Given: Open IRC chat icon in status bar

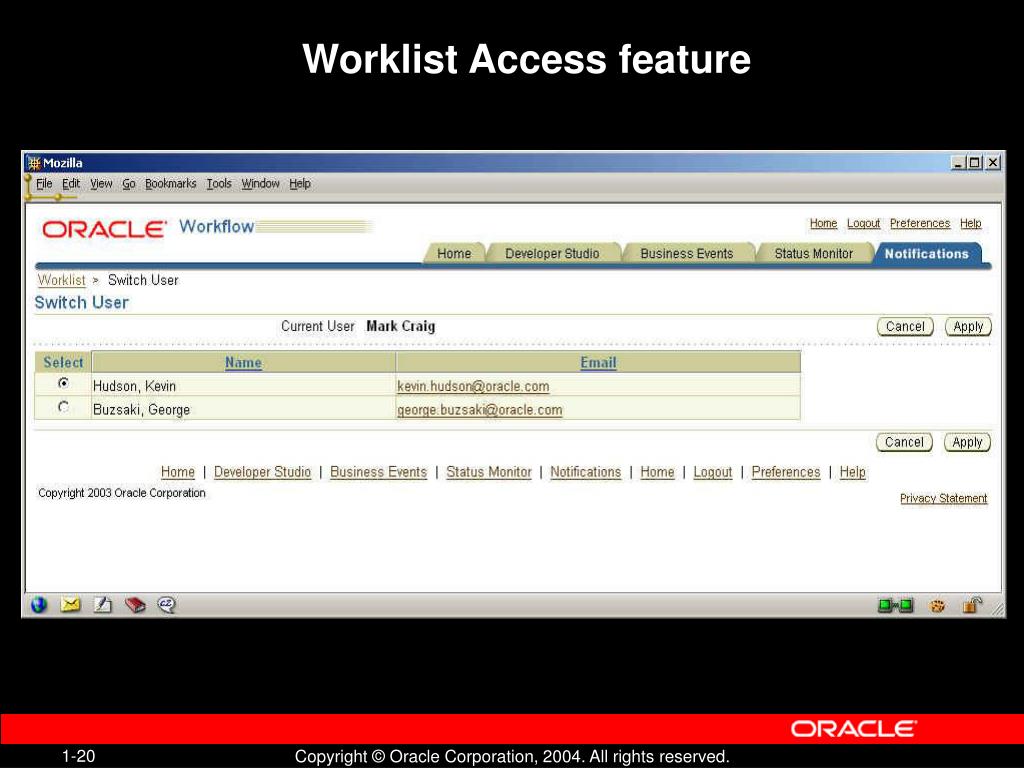Looking at the screenshot, I should pyautogui.click(x=167, y=605).
